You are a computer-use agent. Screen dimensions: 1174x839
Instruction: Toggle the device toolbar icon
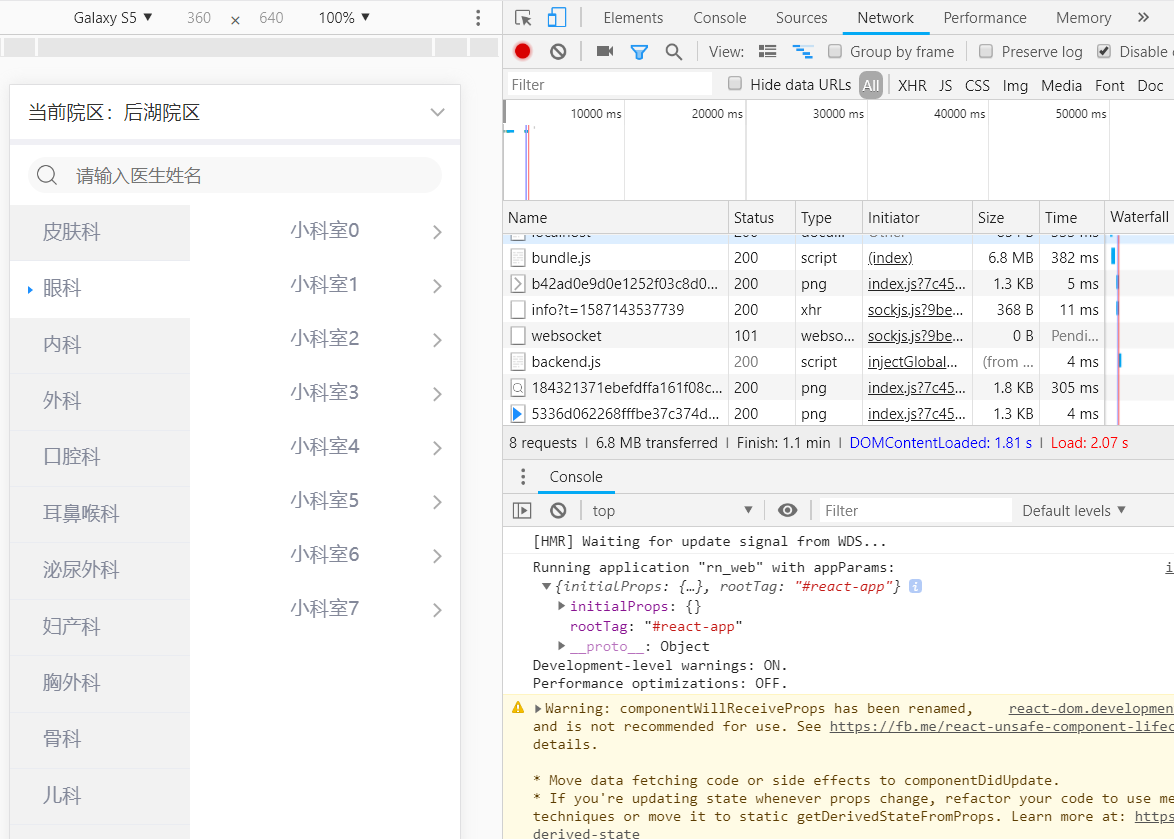tap(556, 18)
